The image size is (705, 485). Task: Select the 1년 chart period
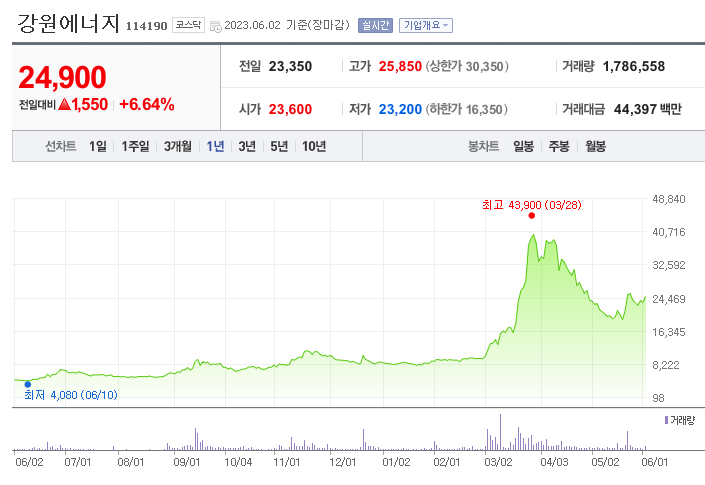click(215, 146)
